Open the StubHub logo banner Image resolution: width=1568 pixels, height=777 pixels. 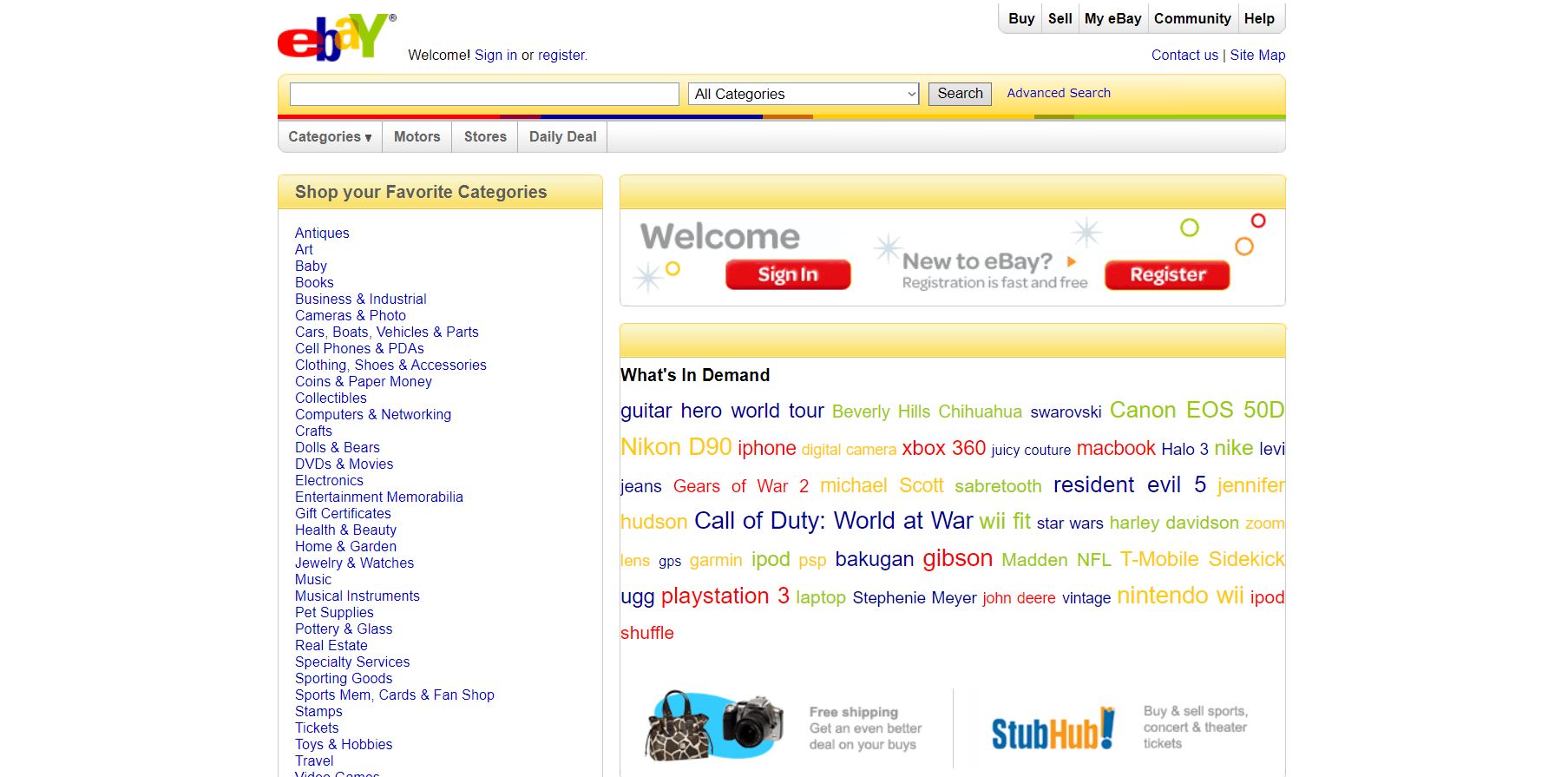(1053, 728)
